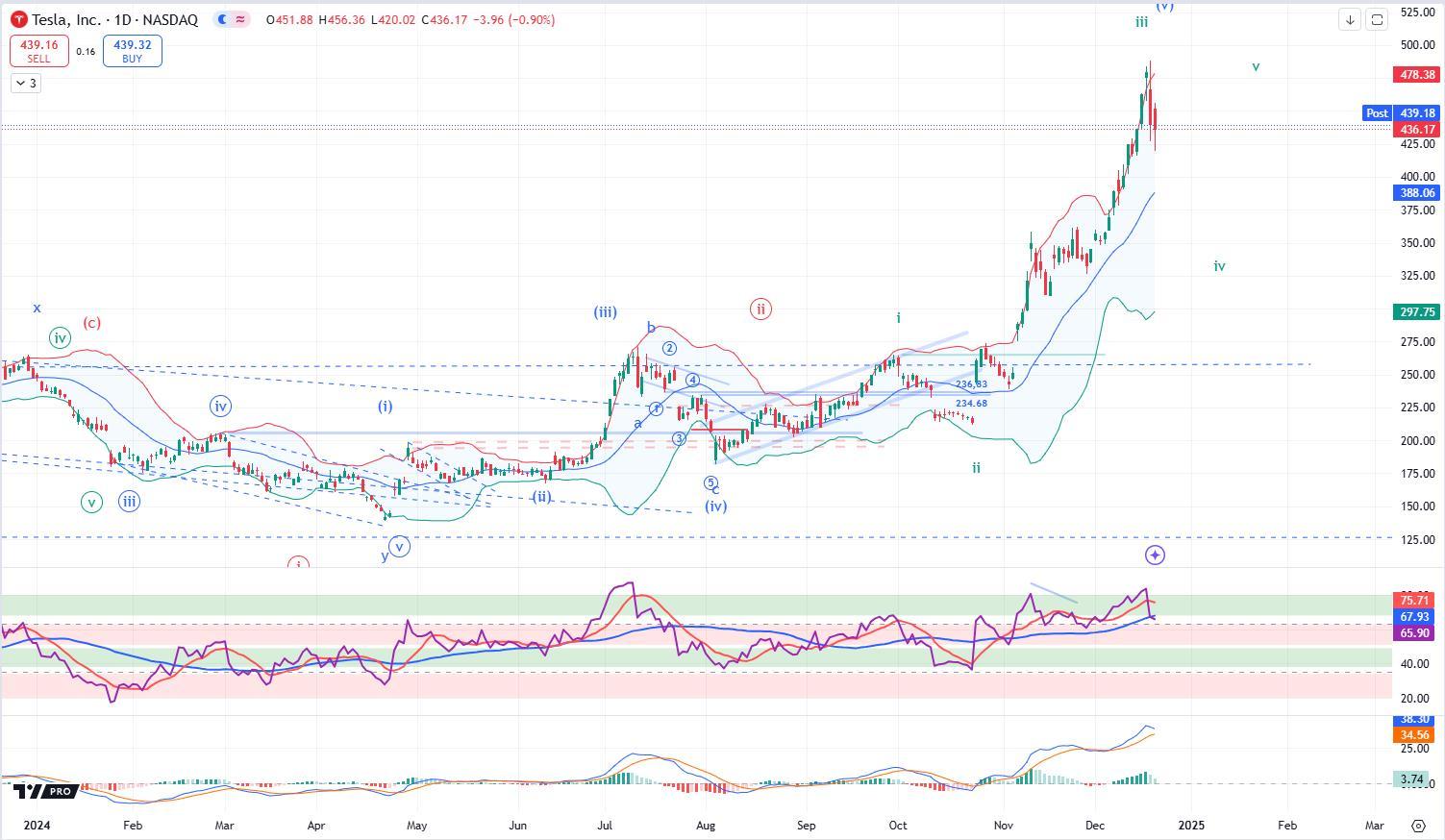Select the green ii label below October
The width and height of the screenshot is (1445, 840).
(976, 468)
